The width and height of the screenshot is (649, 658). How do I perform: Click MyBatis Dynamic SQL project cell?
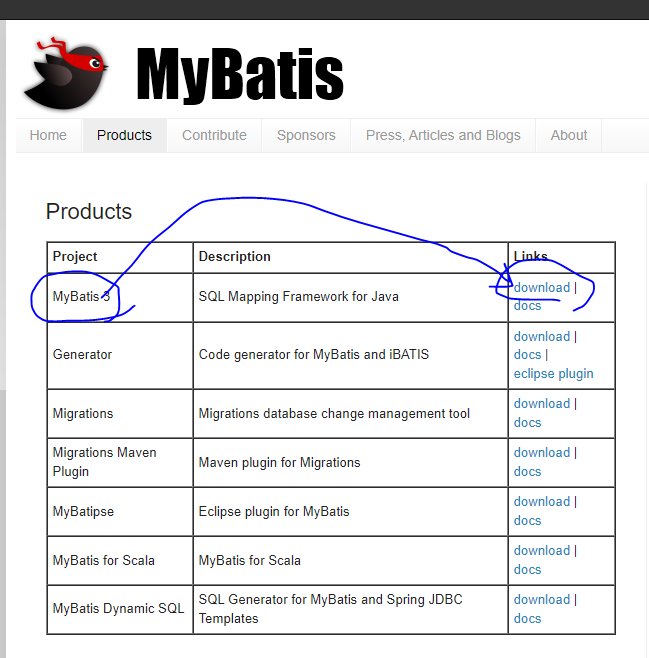(x=120, y=609)
